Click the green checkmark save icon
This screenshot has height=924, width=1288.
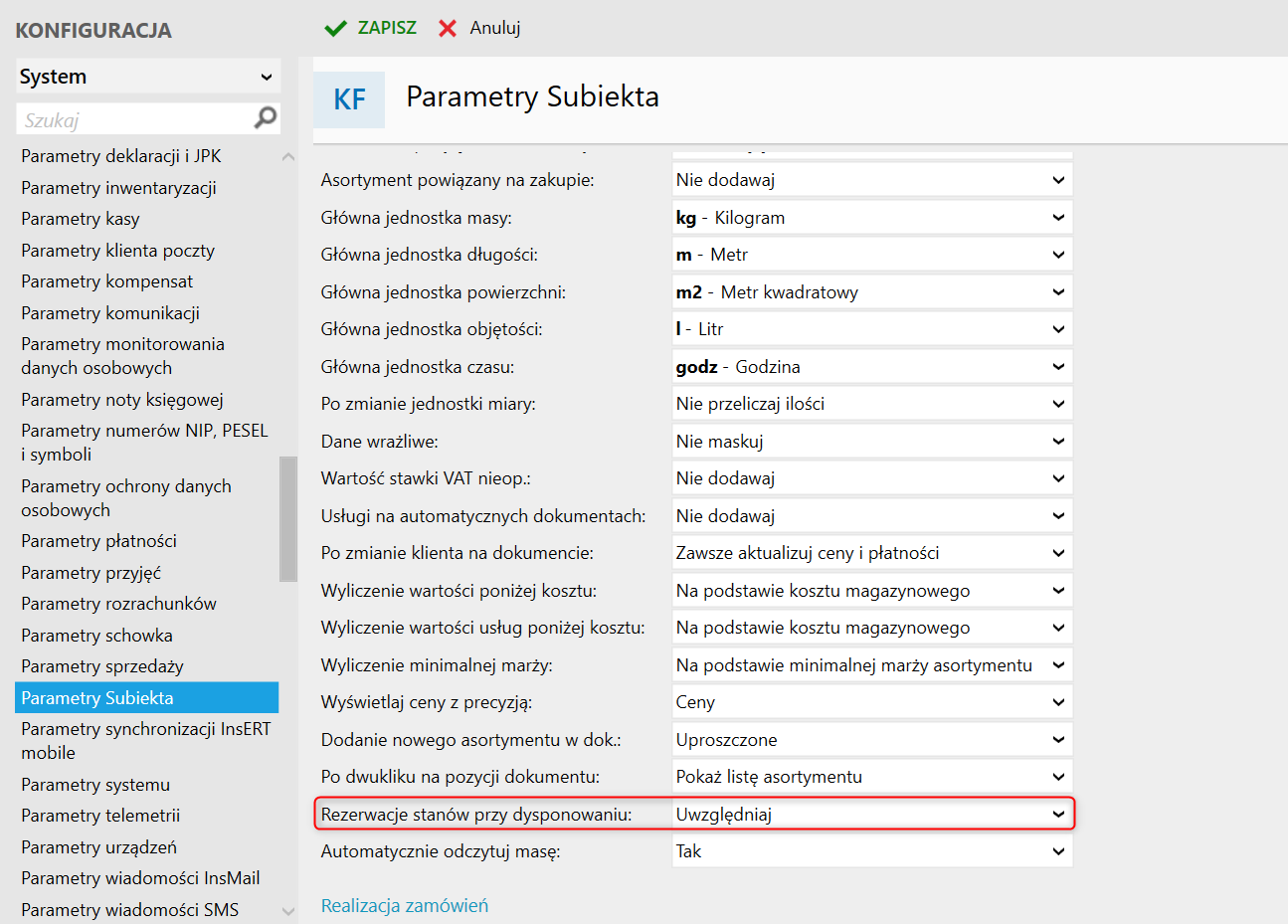[335, 29]
